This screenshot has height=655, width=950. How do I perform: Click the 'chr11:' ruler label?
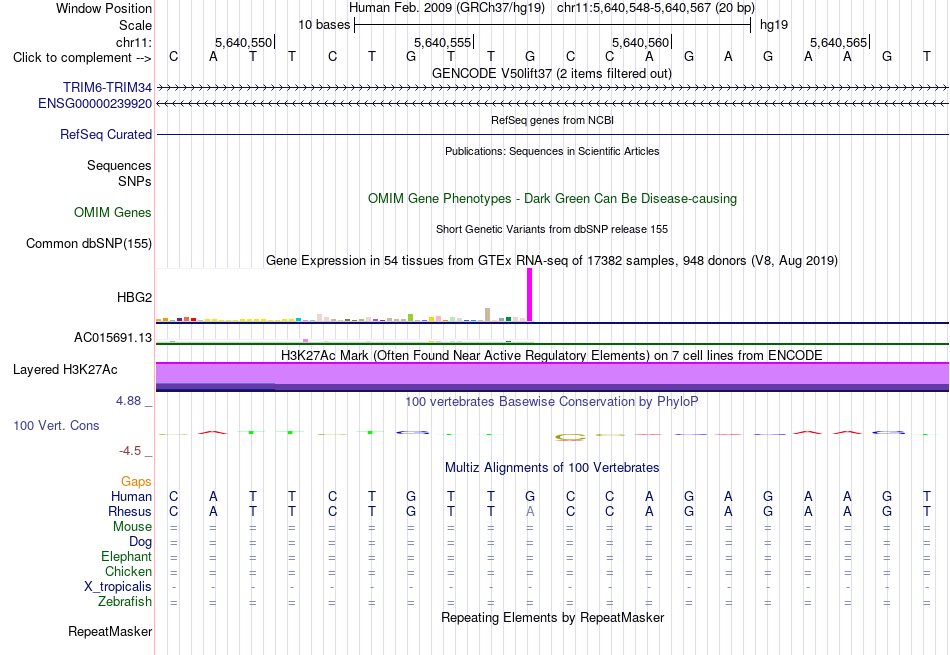(134, 42)
